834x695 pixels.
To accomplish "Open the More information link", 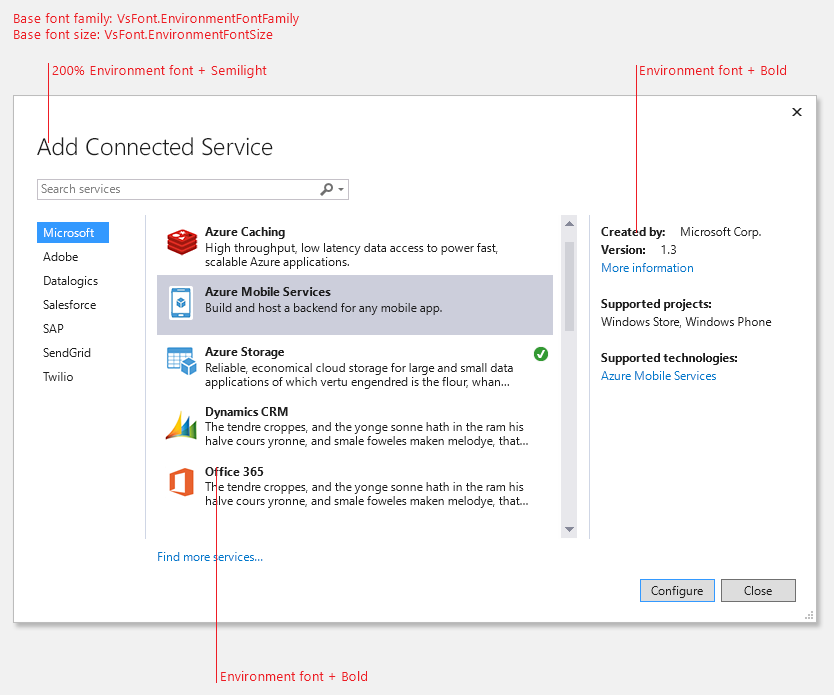I will coord(647,268).
